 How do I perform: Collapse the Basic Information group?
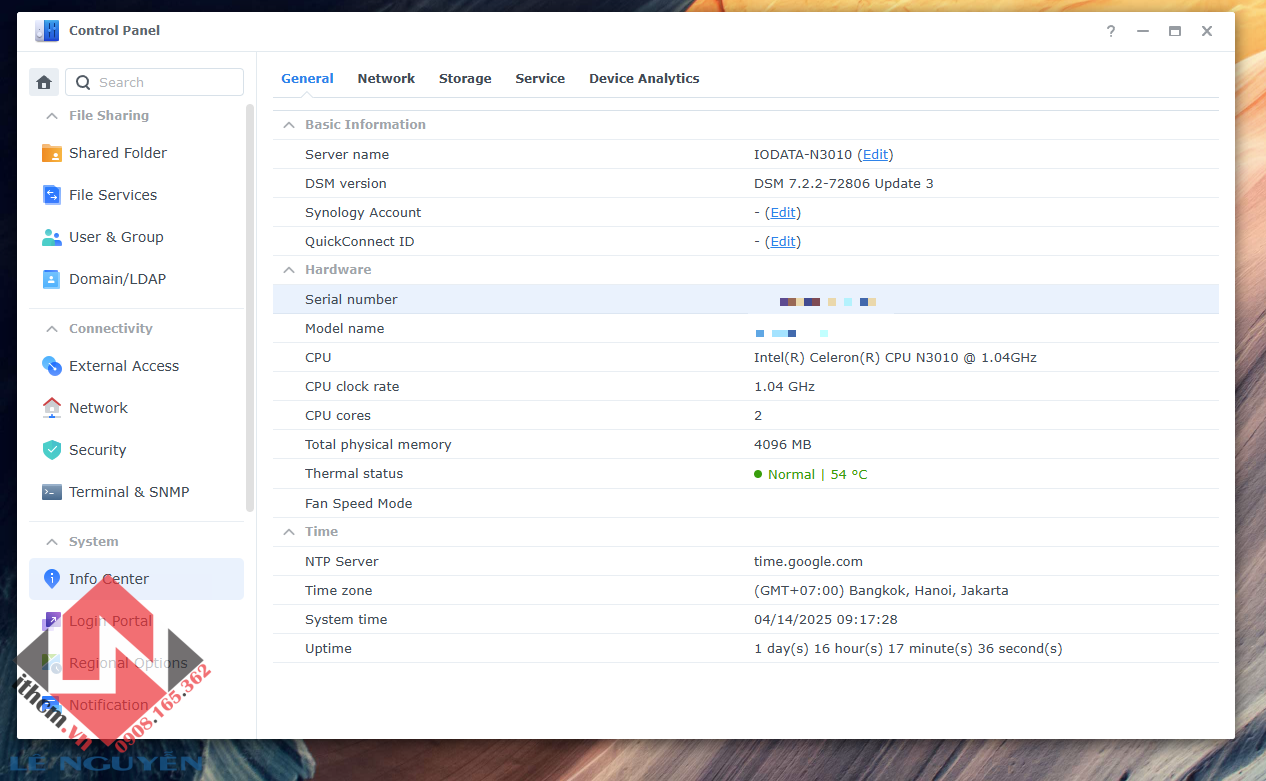coord(289,125)
